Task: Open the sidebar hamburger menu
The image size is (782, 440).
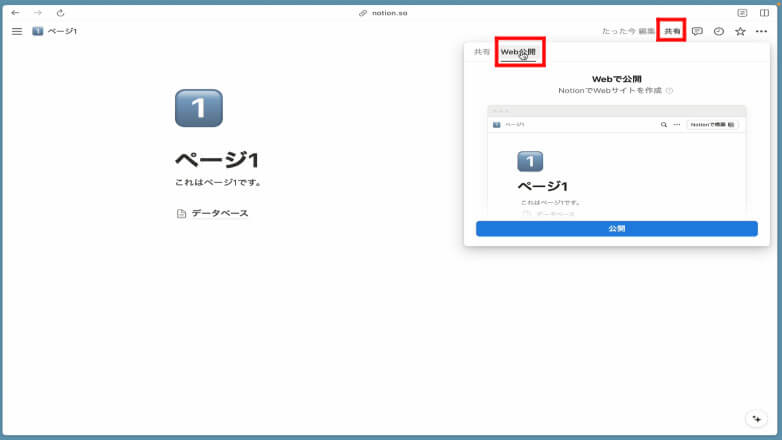Action: [17, 31]
